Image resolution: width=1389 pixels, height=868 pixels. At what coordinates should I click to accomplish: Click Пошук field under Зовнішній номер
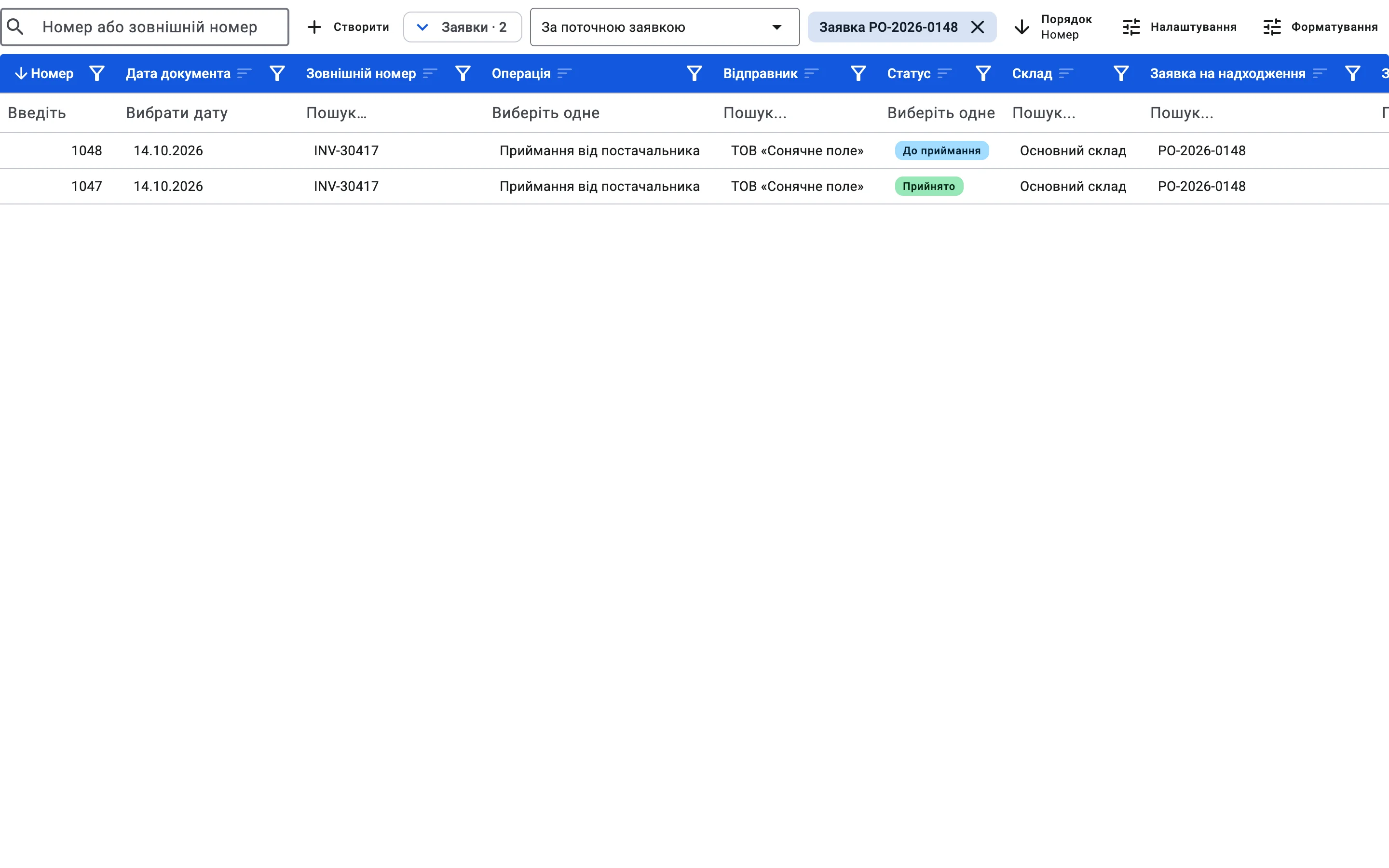click(x=390, y=112)
